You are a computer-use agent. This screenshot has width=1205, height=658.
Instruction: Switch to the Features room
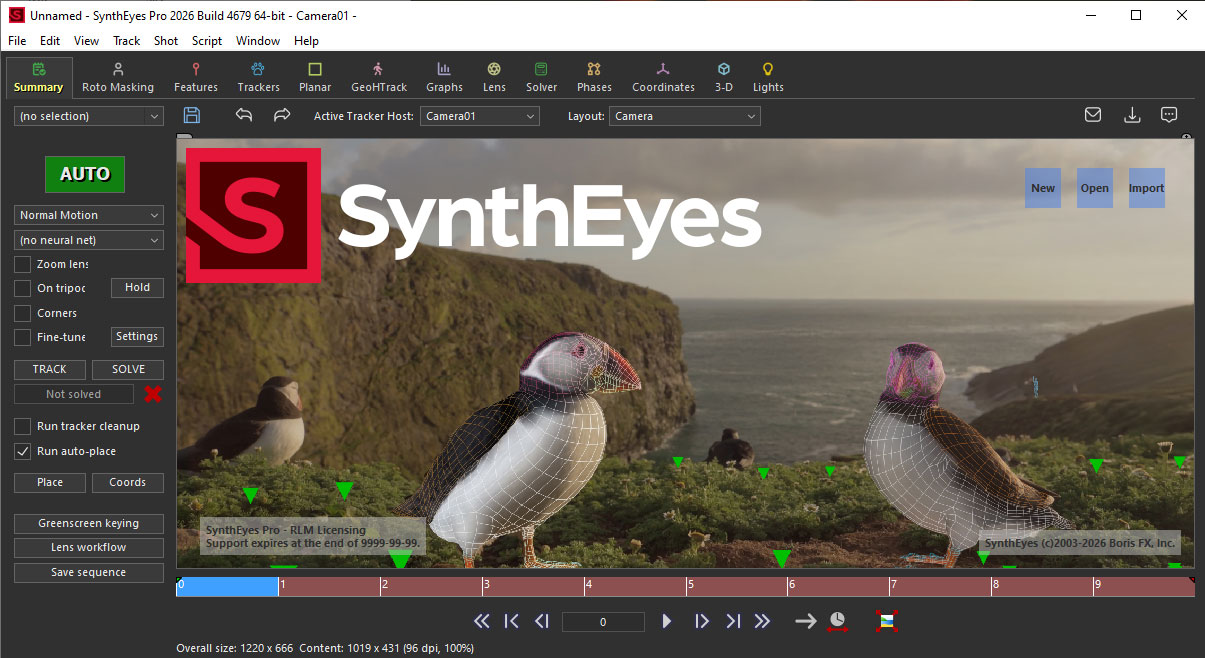click(196, 77)
